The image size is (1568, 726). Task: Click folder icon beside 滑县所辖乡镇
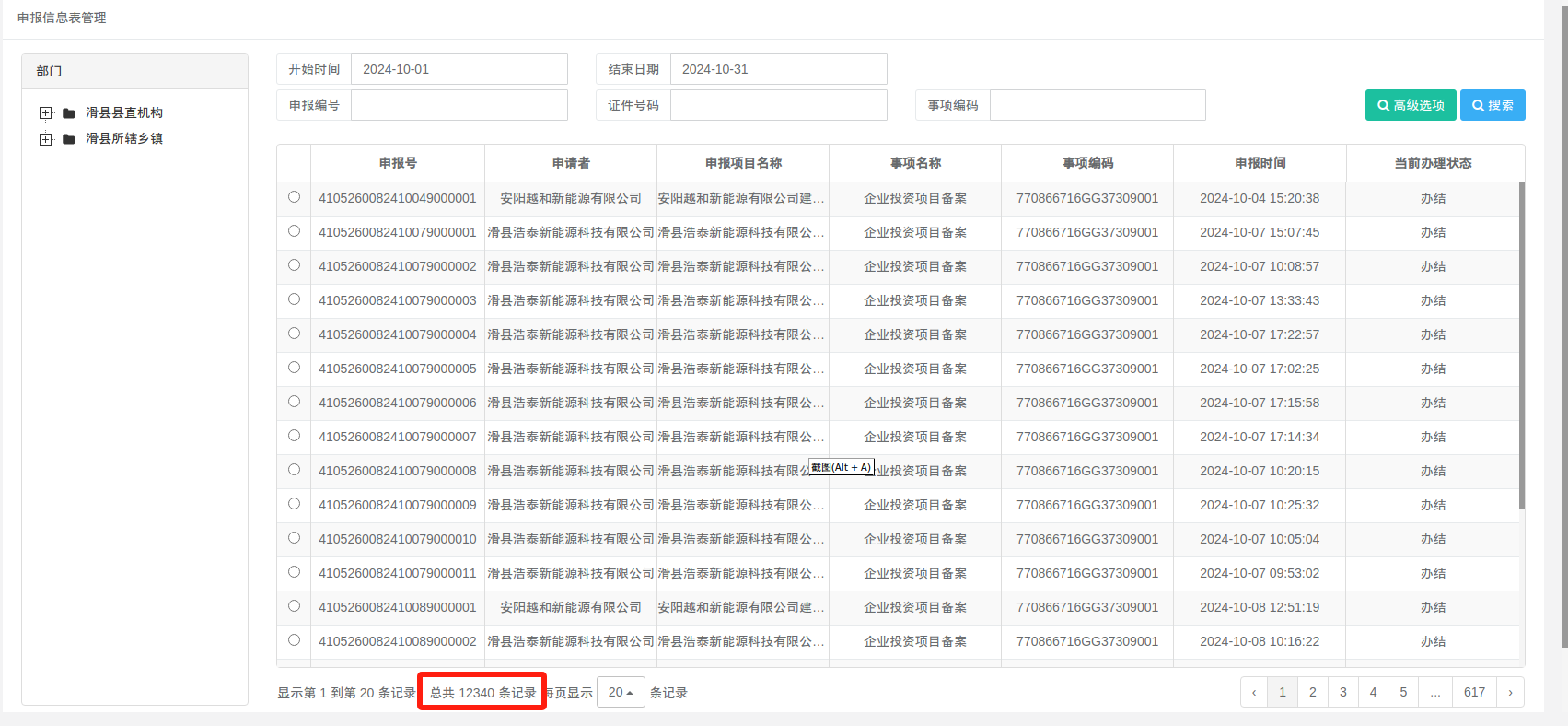[x=69, y=139]
